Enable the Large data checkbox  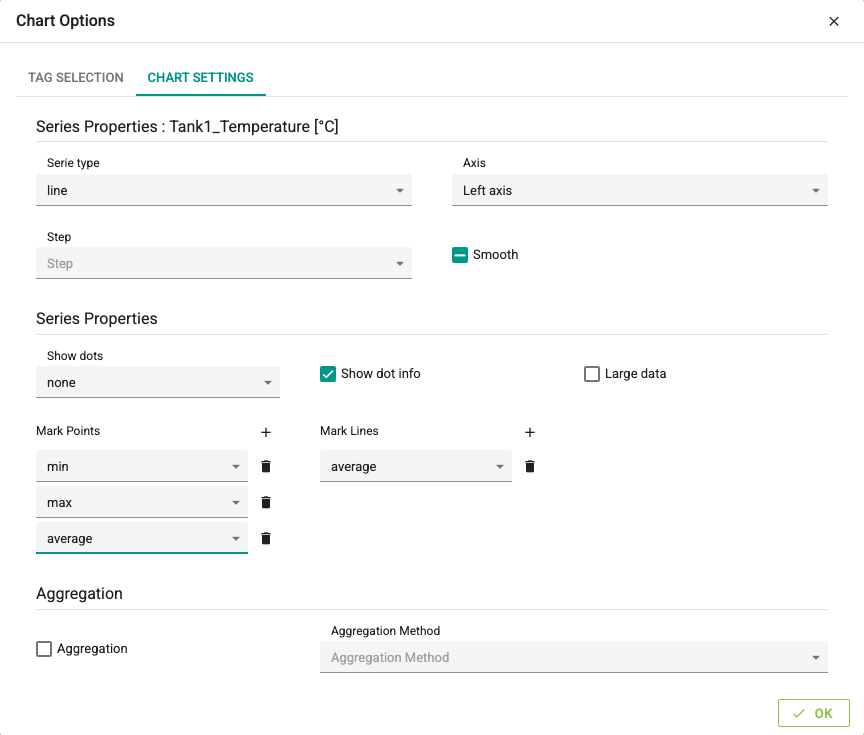pyautogui.click(x=591, y=374)
